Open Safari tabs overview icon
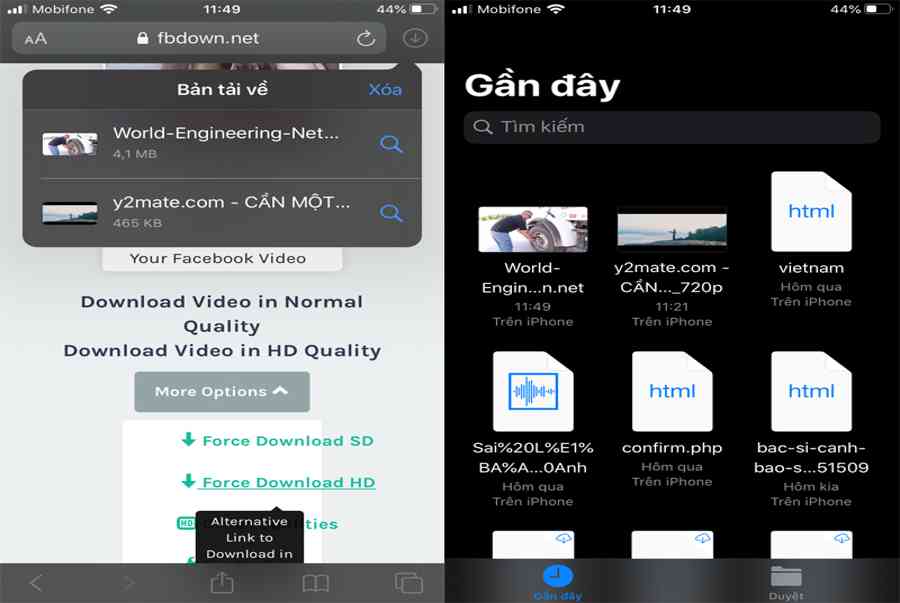The height and width of the screenshot is (603, 900). 408,582
